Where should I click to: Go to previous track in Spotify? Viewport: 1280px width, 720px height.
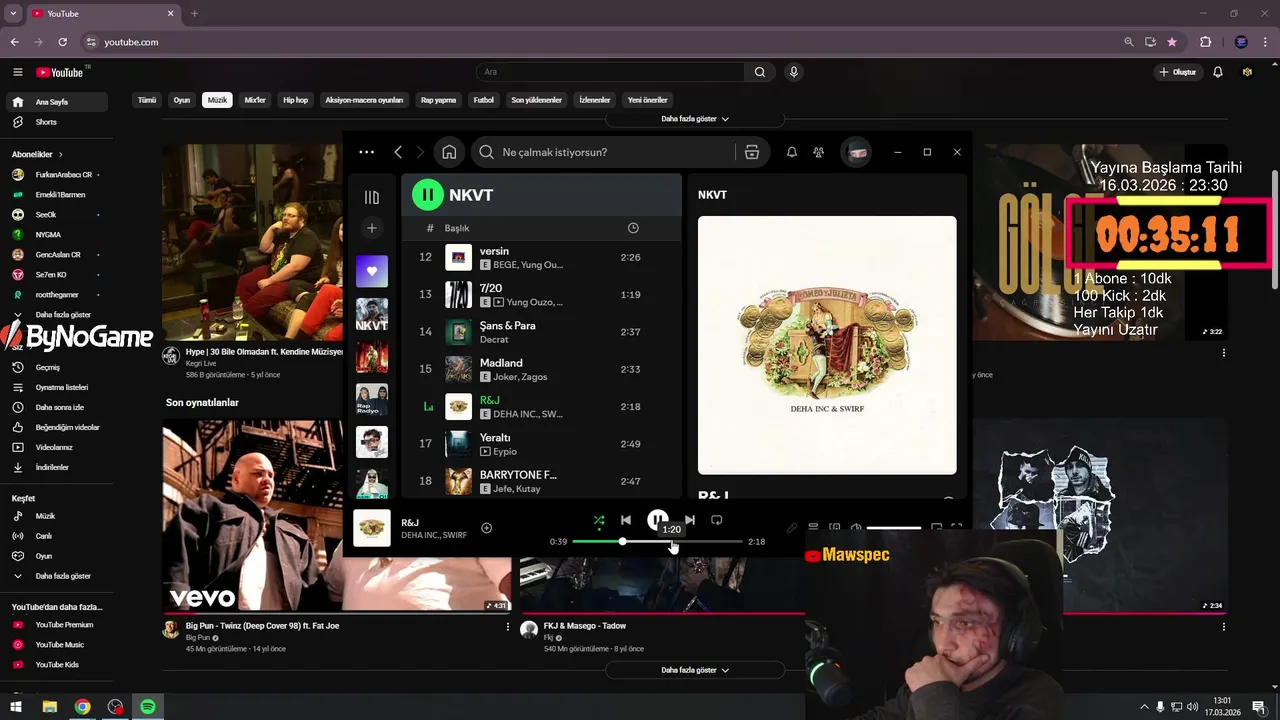[x=626, y=520]
